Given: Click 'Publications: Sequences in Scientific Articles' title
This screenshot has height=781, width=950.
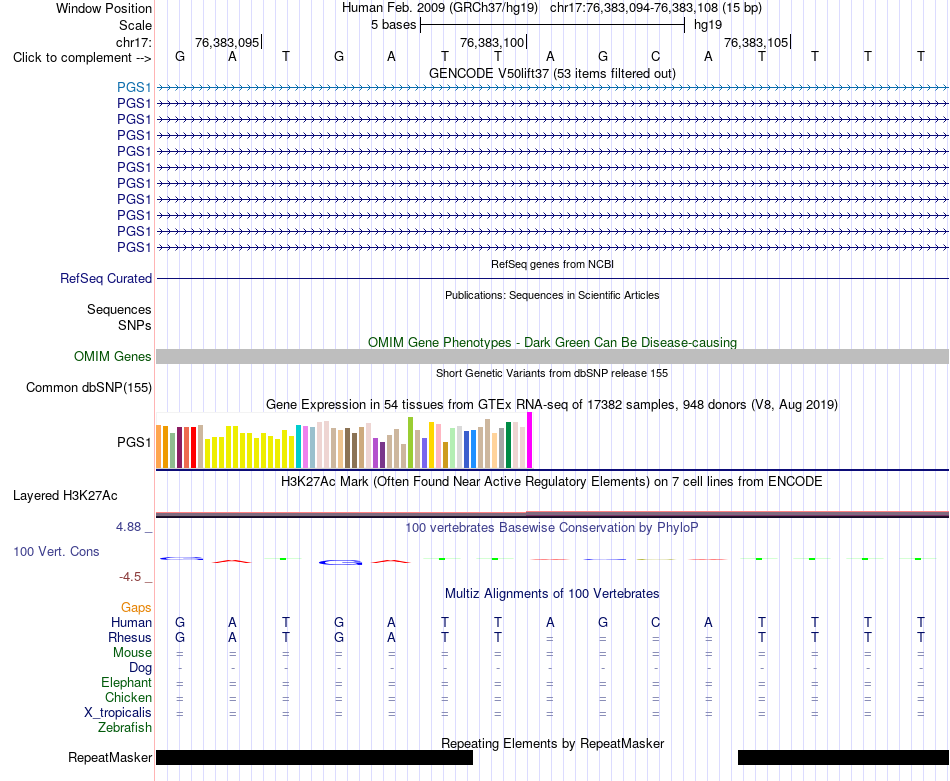Looking at the screenshot, I should coord(552,295).
